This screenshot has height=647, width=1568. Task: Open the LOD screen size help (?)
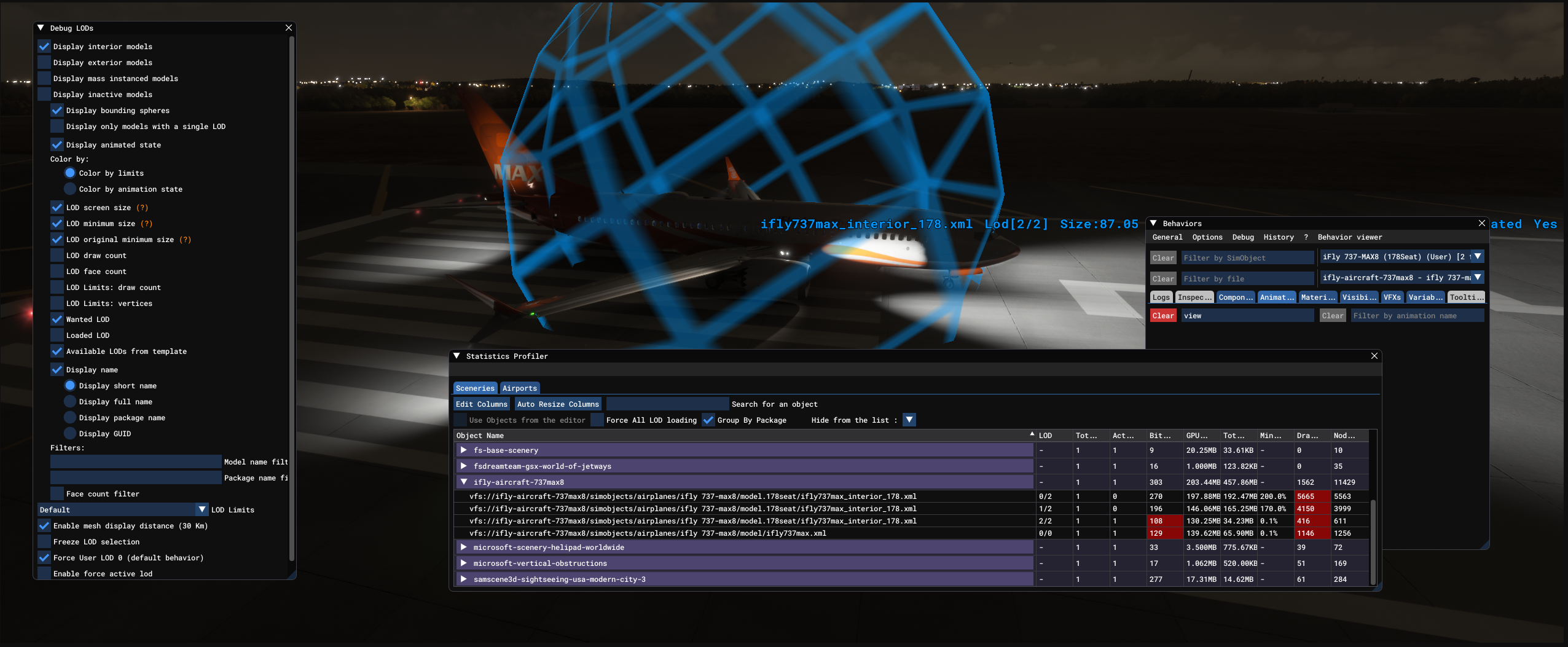tap(142, 208)
